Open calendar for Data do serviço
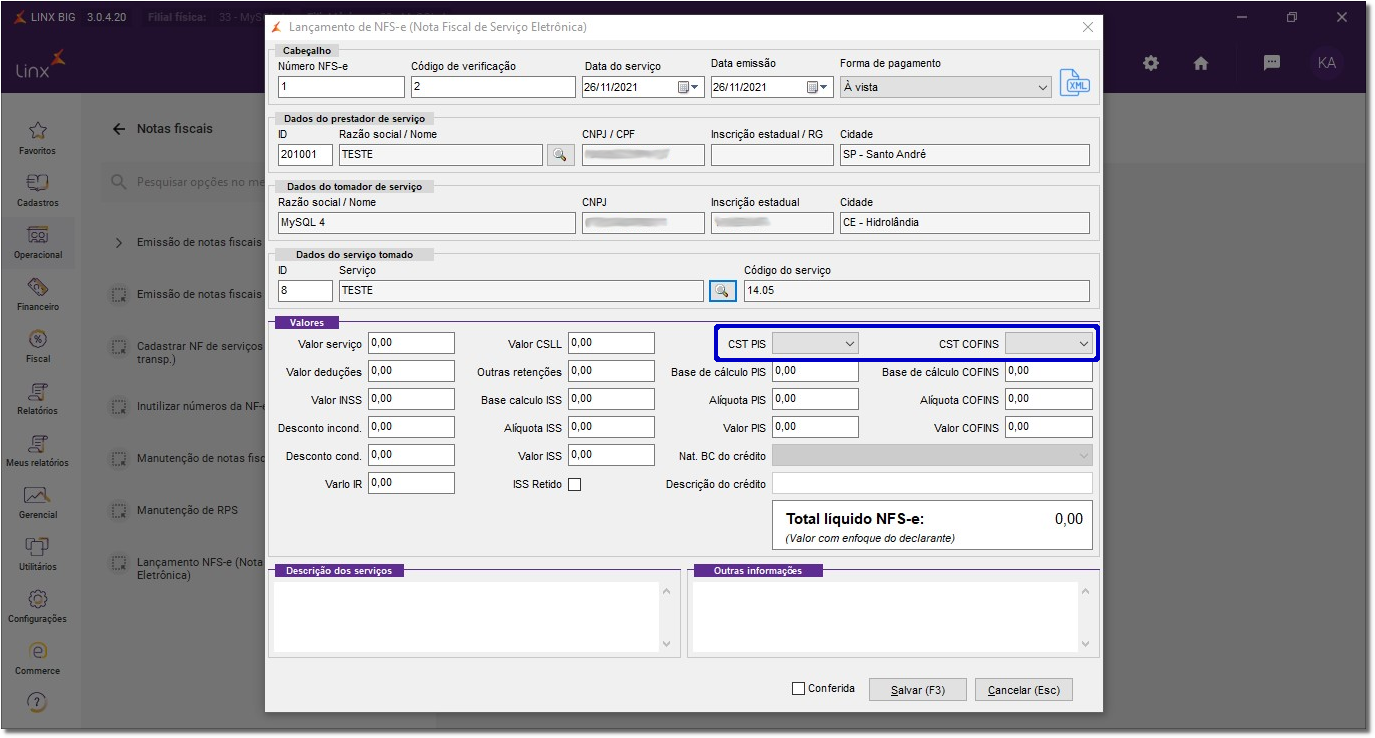This screenshot has height=738, width=1375. [684, 87]
